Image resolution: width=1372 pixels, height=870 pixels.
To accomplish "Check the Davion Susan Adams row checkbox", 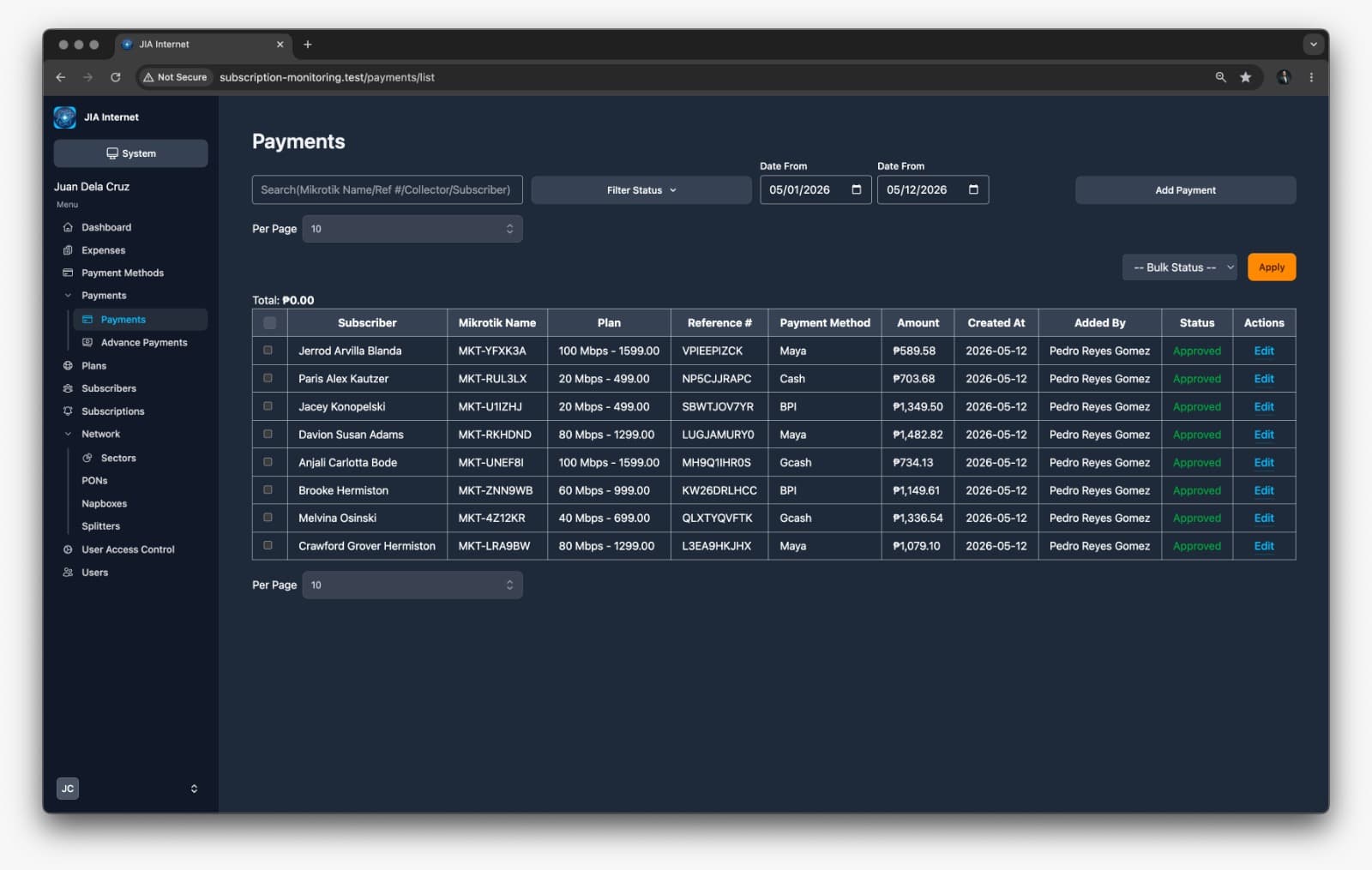I will point(268,434).
